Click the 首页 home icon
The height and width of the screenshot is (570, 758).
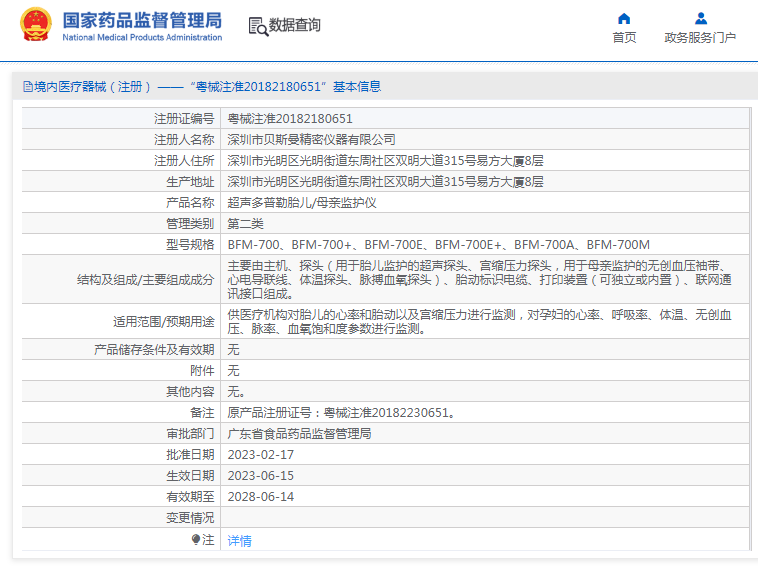624,18
